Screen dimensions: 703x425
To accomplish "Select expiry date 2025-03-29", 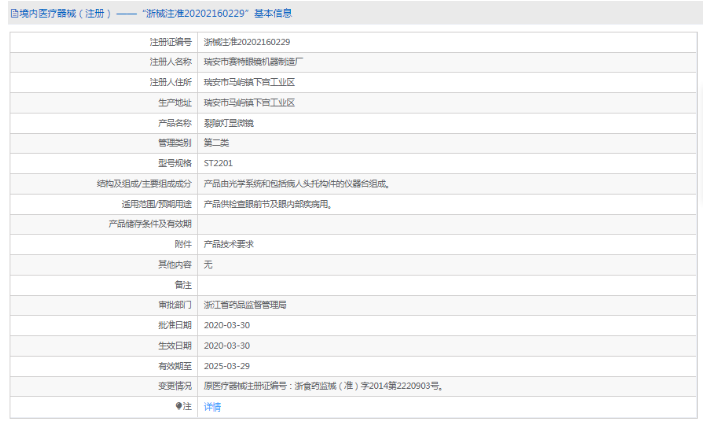I will point(226,365).
